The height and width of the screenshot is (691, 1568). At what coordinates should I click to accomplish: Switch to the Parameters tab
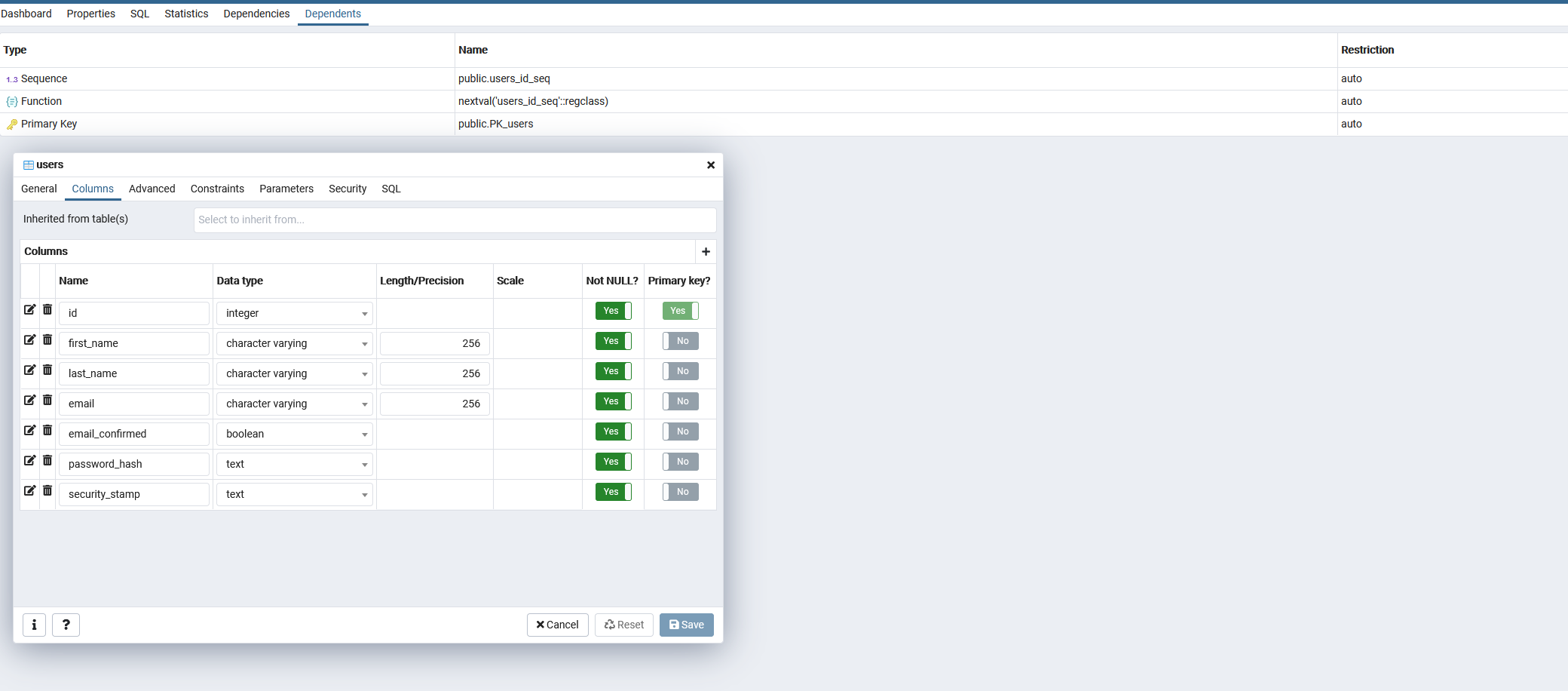tap(286, 189)
